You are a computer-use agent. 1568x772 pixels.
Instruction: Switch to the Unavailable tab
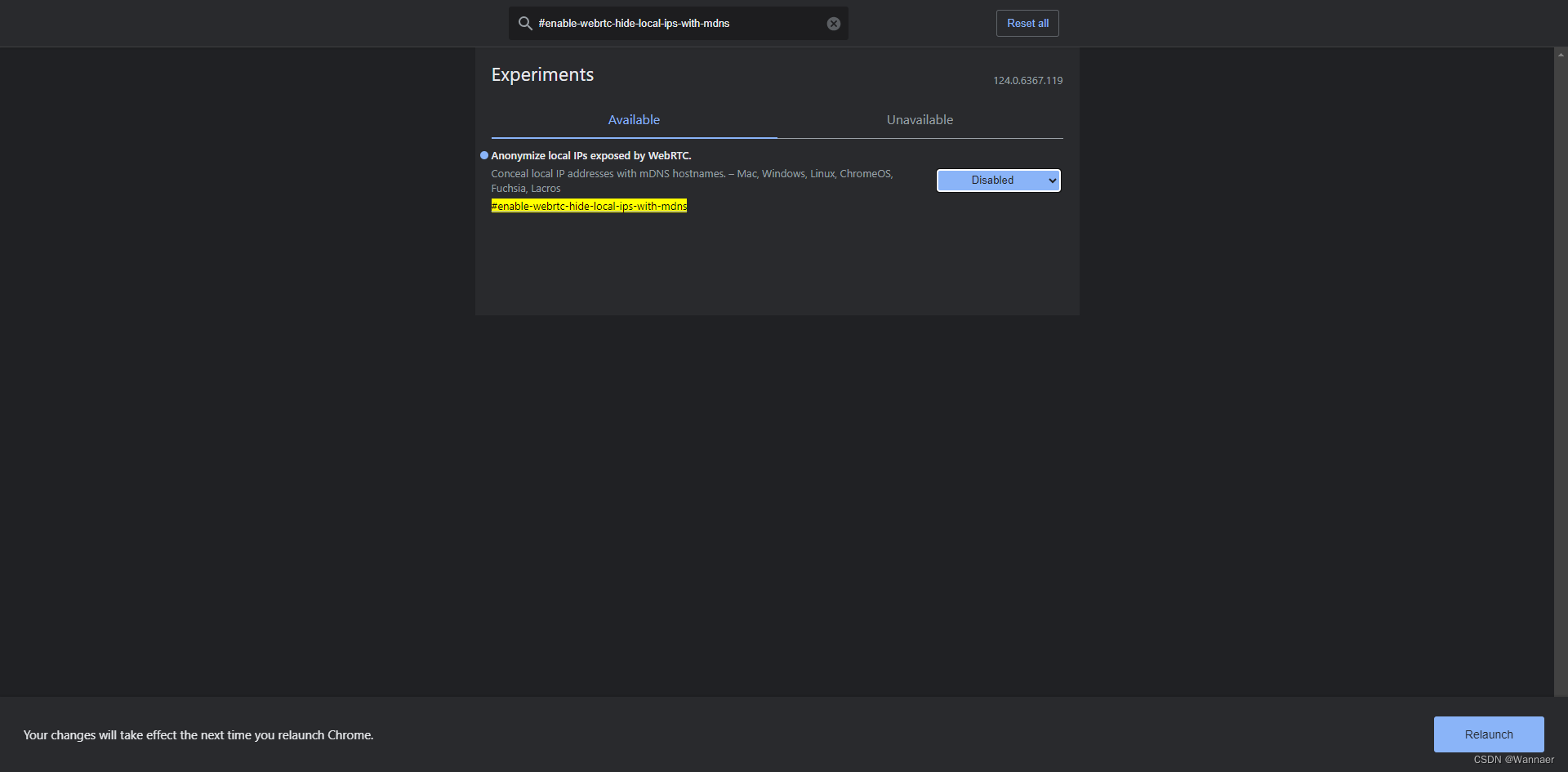(920, 120)
